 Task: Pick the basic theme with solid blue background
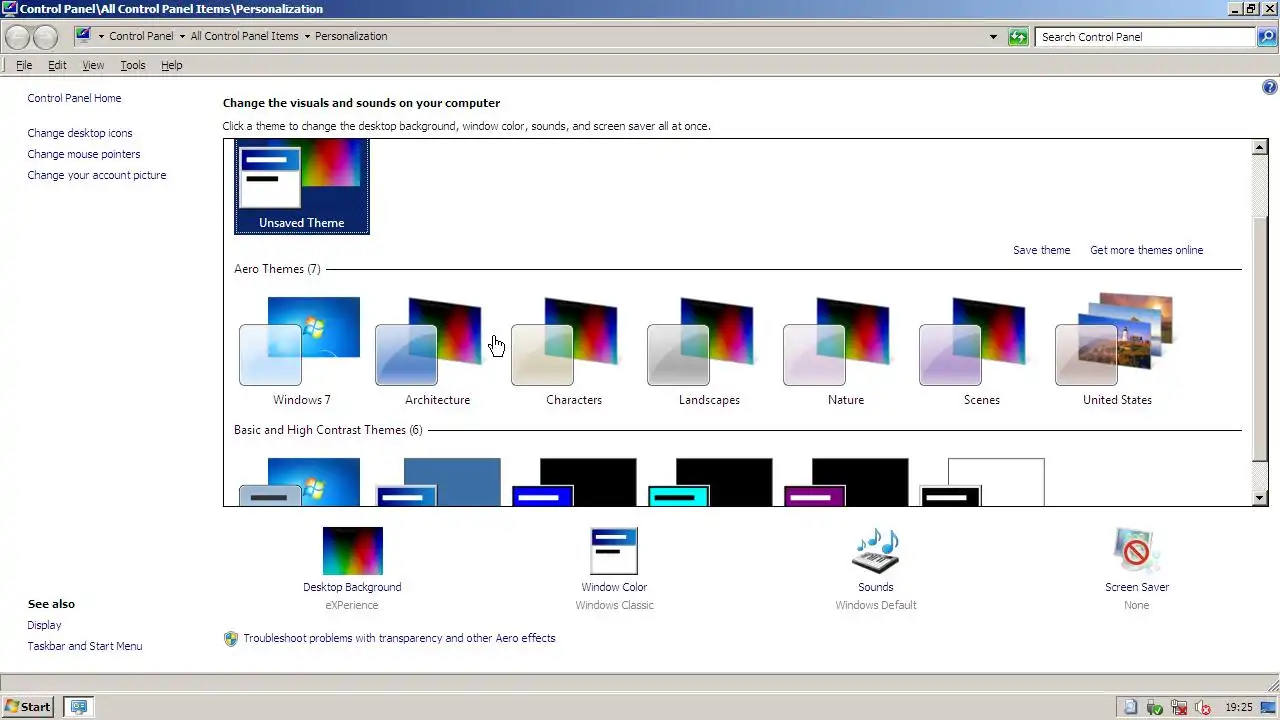[x=438, y=482]
